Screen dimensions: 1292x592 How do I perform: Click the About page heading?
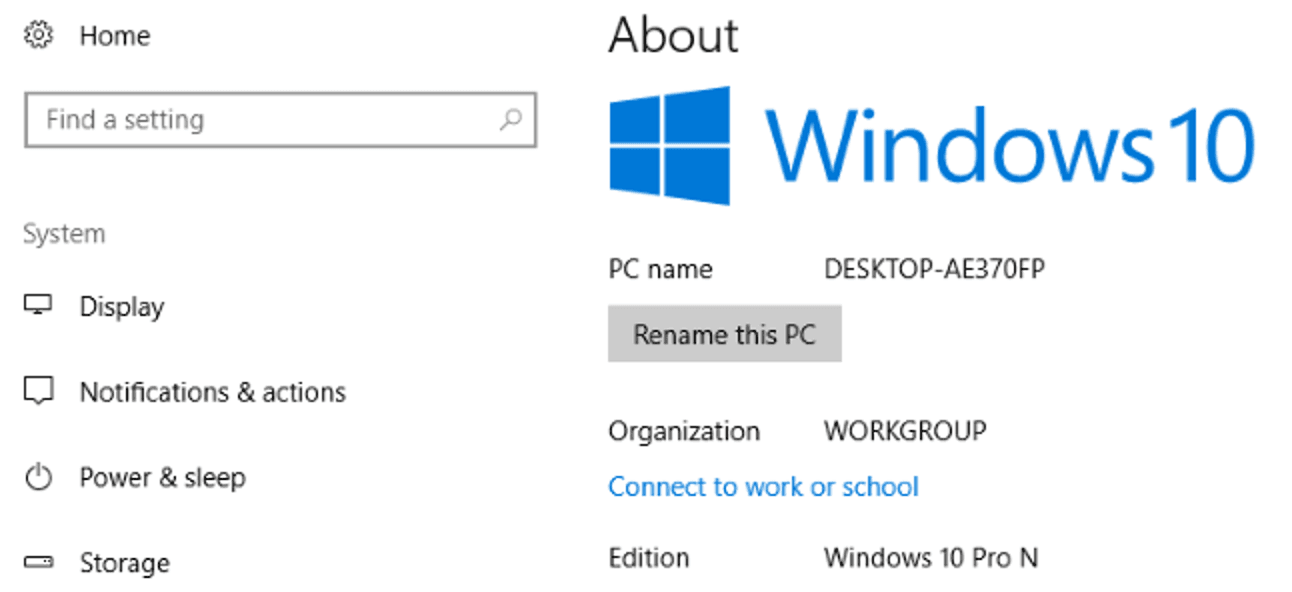tap(673, 35)
